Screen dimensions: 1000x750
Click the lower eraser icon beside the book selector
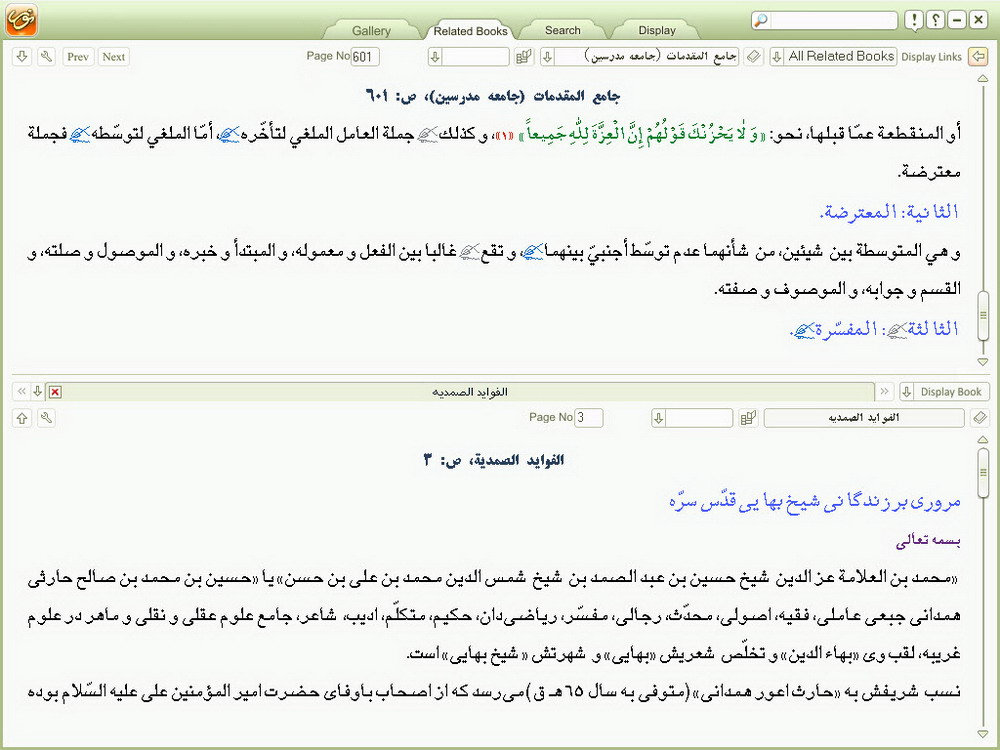(980, 418)
